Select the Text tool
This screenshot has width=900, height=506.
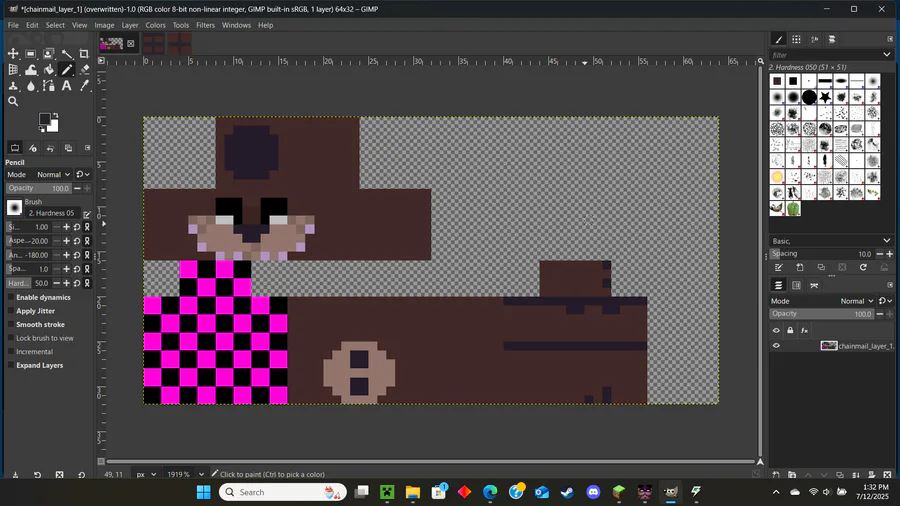tap(67, 86)
